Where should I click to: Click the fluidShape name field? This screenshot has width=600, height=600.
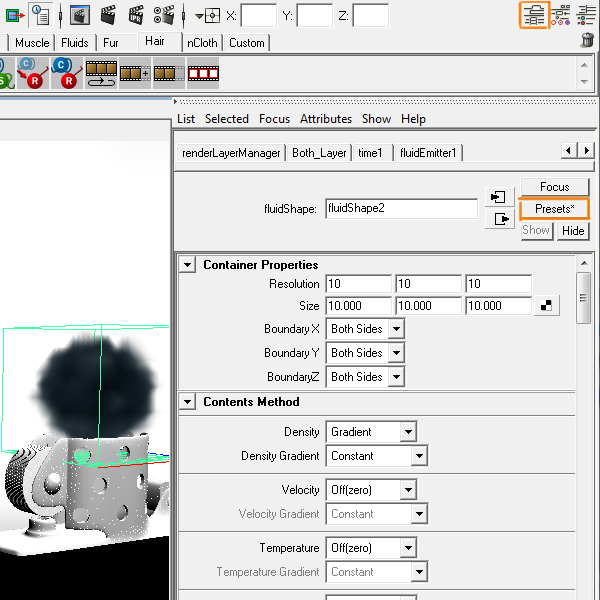tap(401, 209)
